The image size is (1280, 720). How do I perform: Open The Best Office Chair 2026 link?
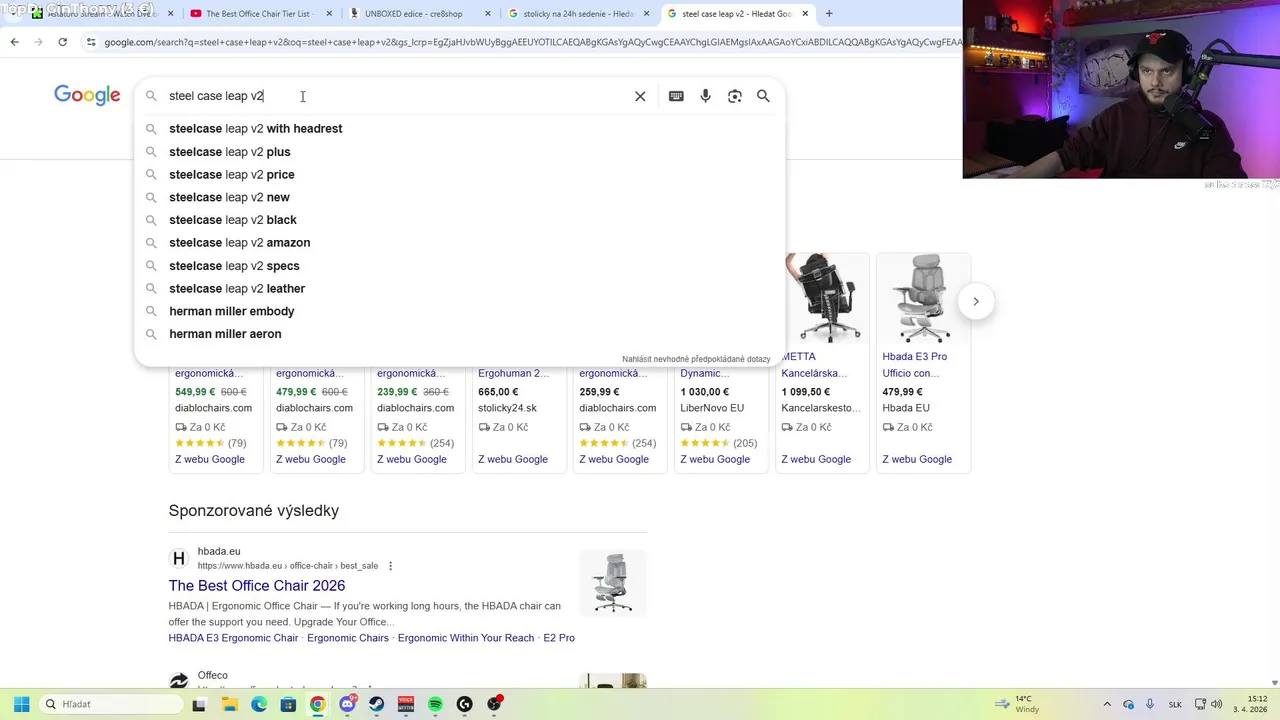click(x=257, y=586)
